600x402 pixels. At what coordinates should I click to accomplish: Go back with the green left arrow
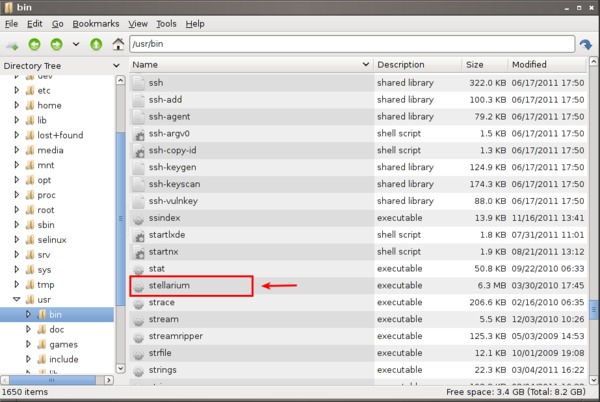34,44
